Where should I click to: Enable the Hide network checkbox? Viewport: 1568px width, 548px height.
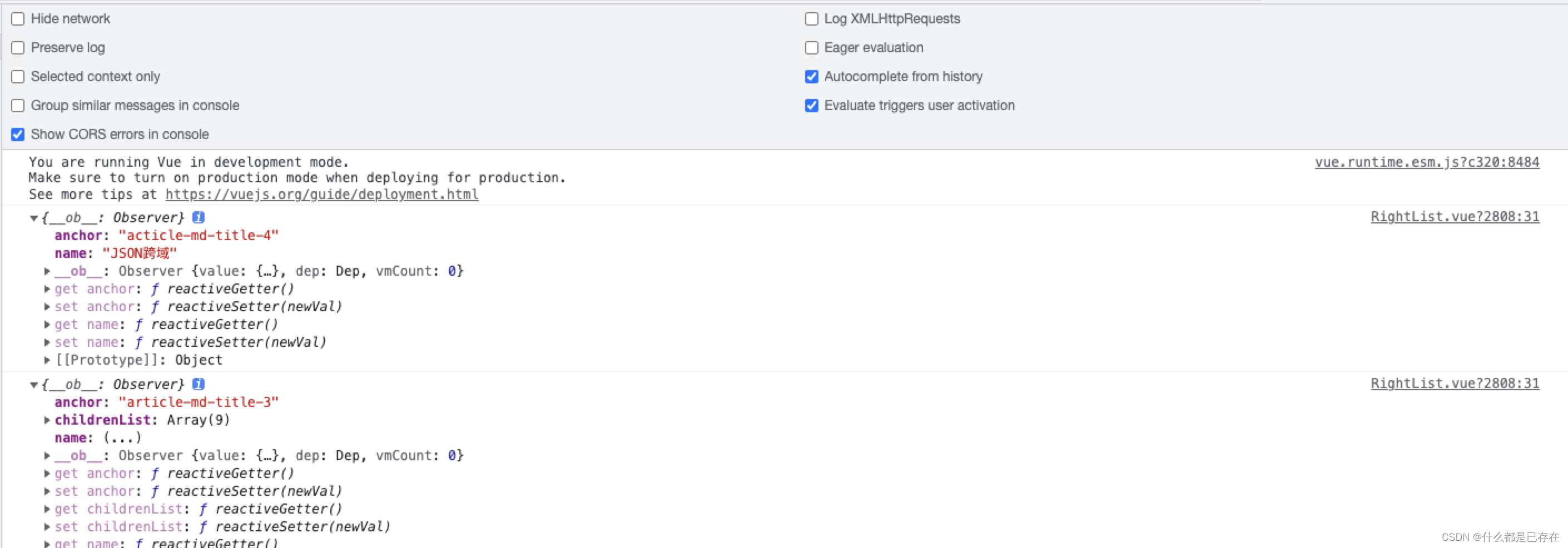(x=18, y=19)
